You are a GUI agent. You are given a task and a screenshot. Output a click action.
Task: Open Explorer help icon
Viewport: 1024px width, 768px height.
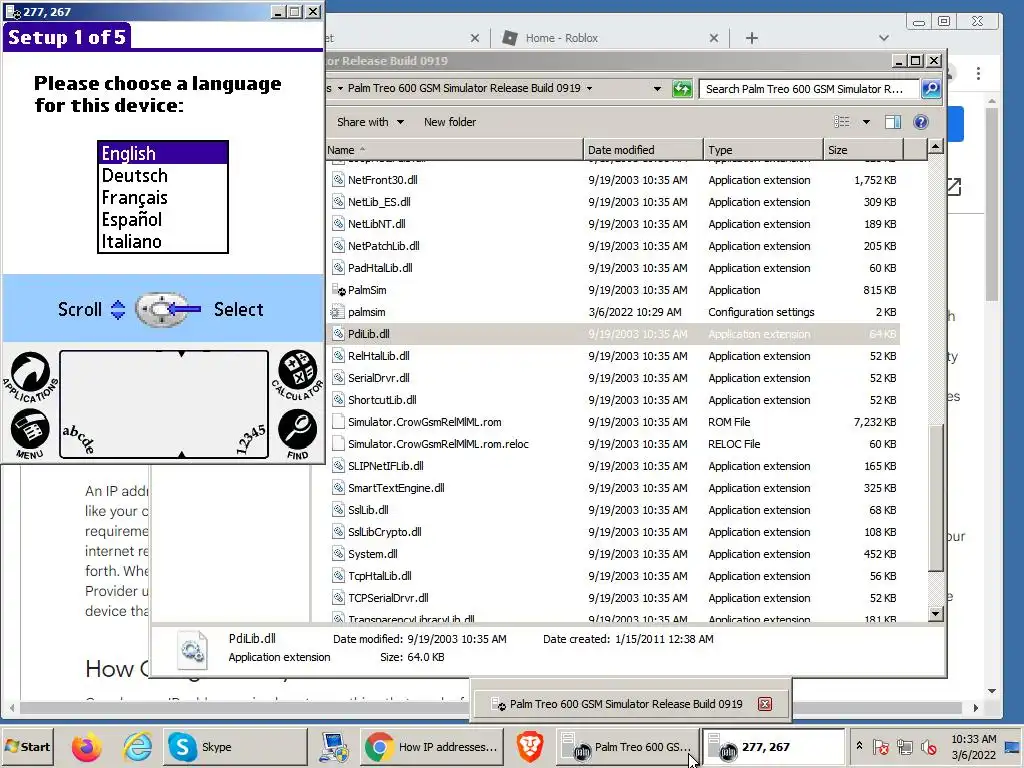pos(921,122)
